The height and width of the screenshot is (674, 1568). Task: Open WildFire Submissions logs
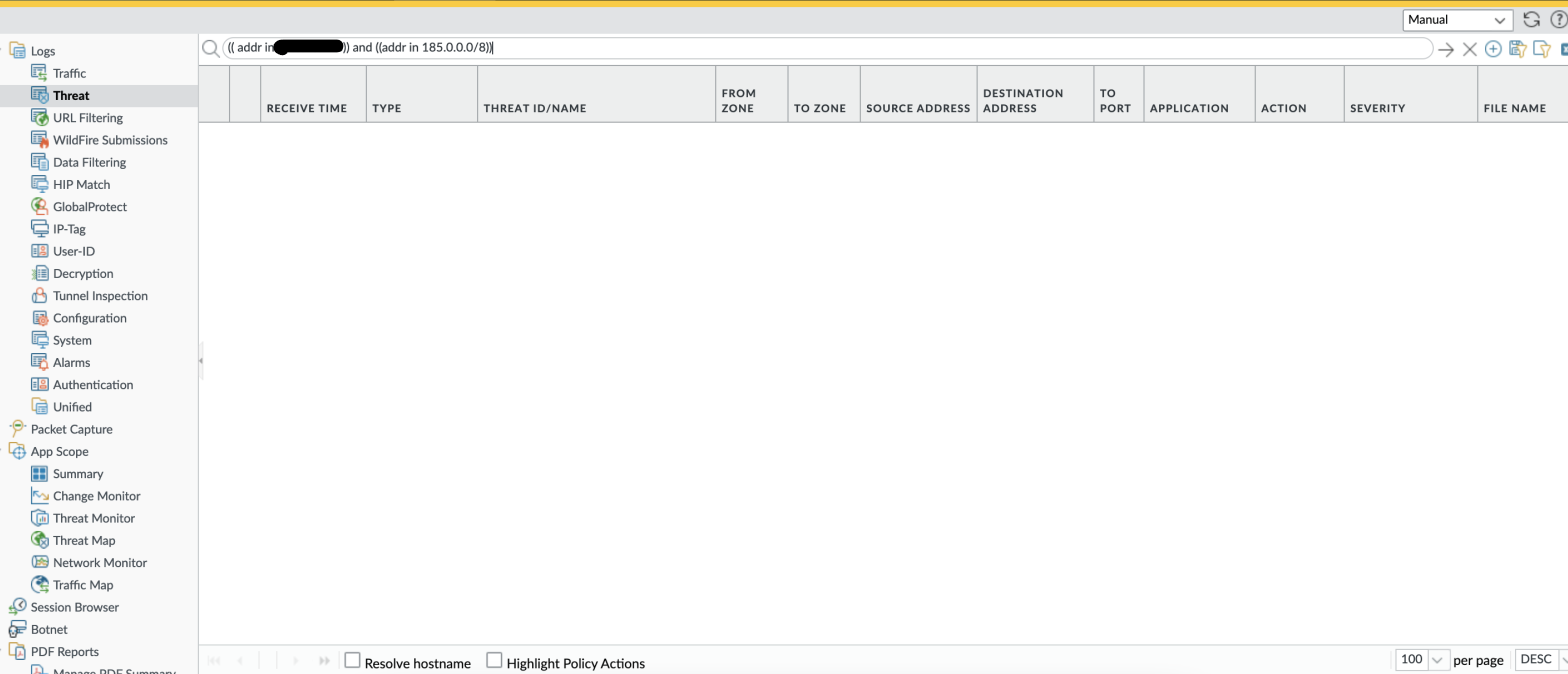click(x=110, y=140)
